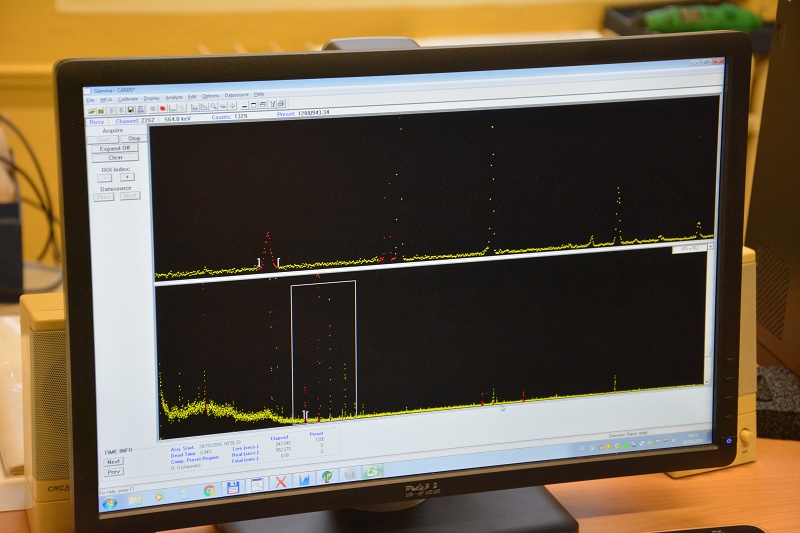800x533 pixels.
Task: Click the right ROI marker on expanded spectrum
Action: [x=278, y=262]
